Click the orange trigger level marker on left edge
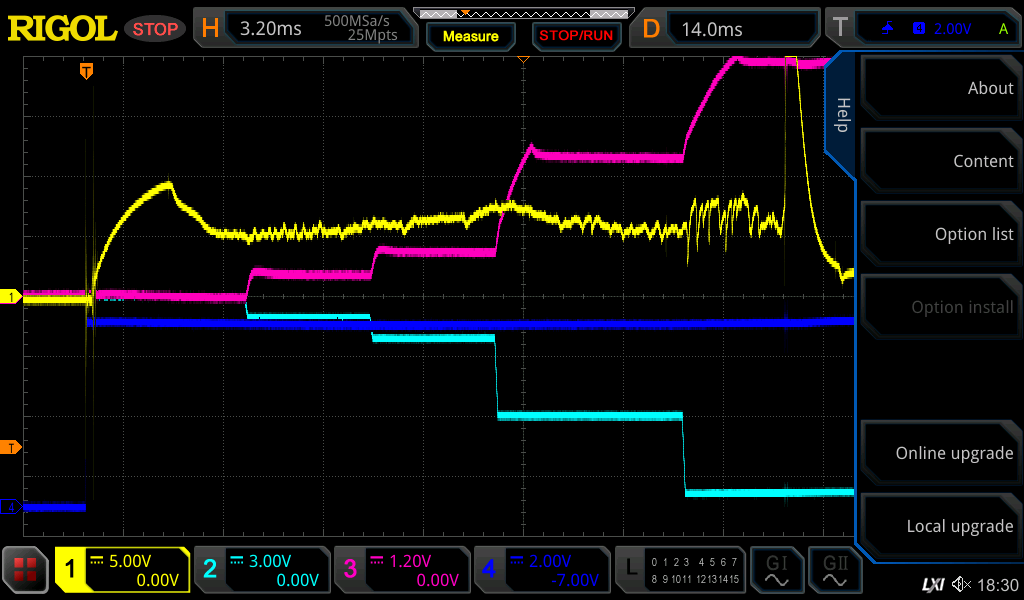The image size is (1024, 600). 11,447
